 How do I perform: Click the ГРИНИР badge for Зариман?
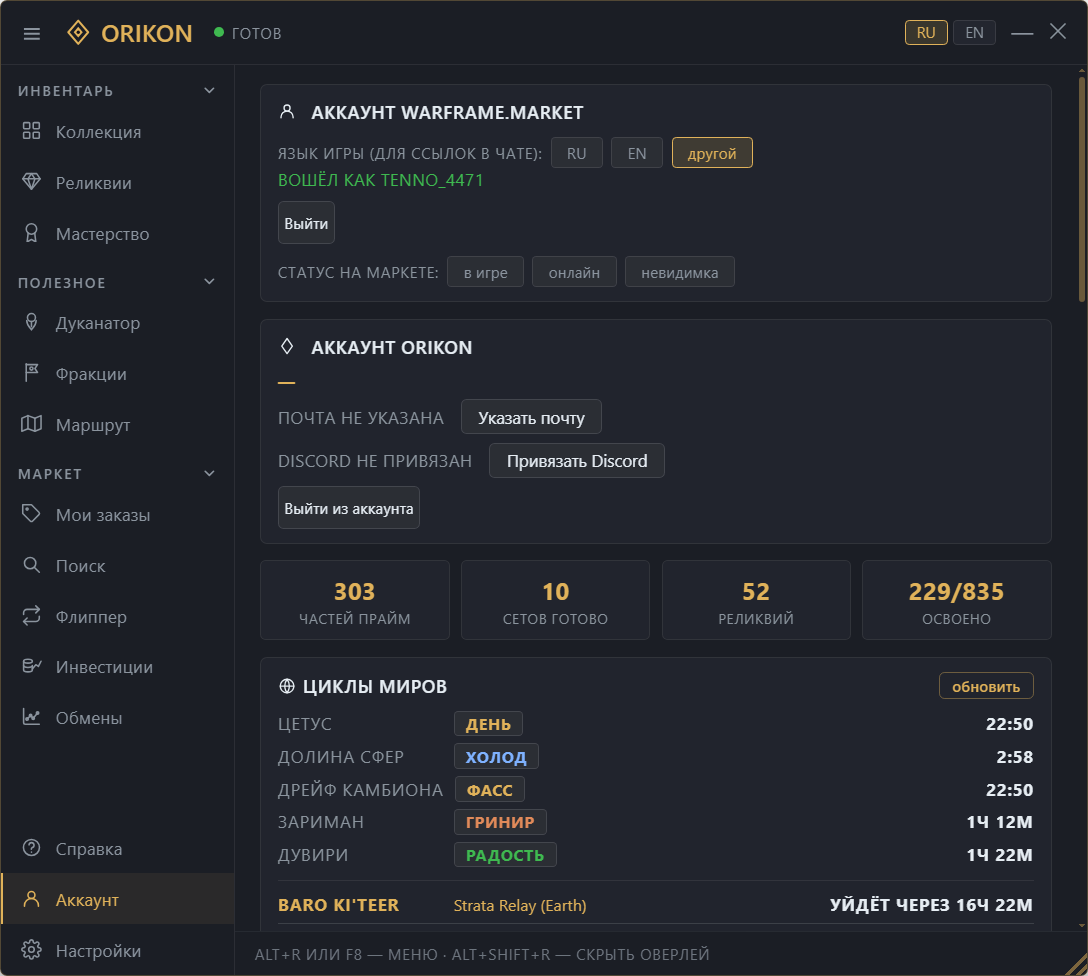click(500, 822)
